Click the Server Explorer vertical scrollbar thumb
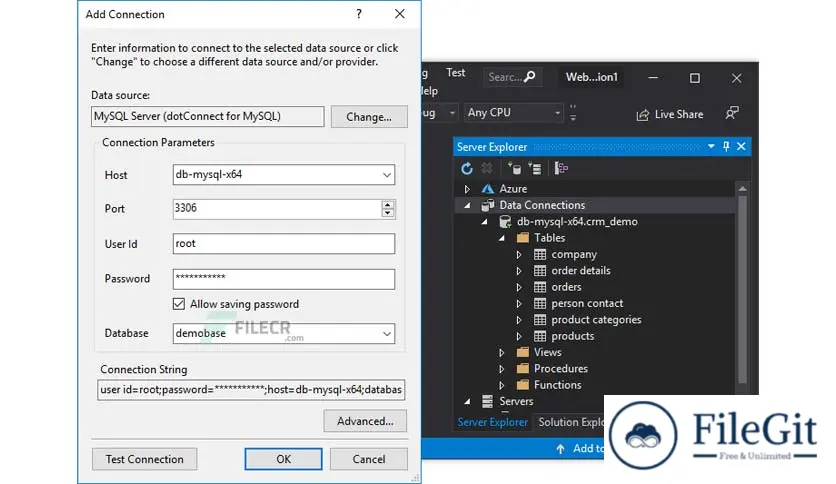The width and height of the screenshot is (836, 484). click(742, 289)
